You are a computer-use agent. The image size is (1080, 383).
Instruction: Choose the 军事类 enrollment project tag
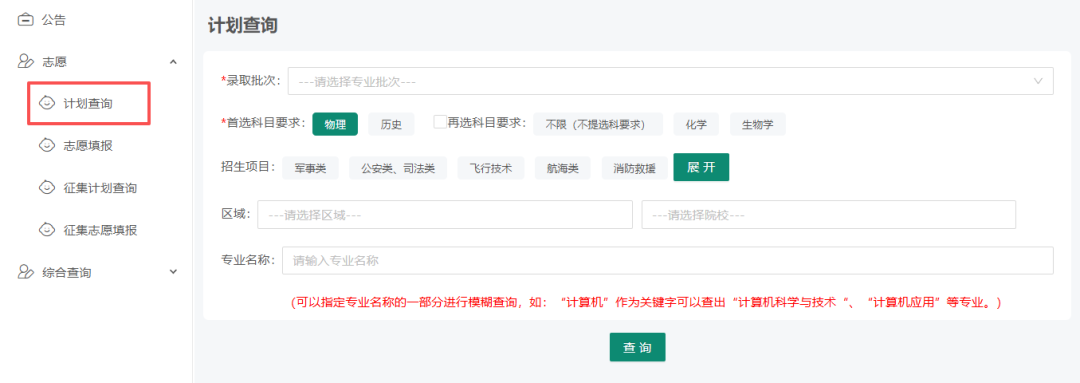click(x=311, y=167)
